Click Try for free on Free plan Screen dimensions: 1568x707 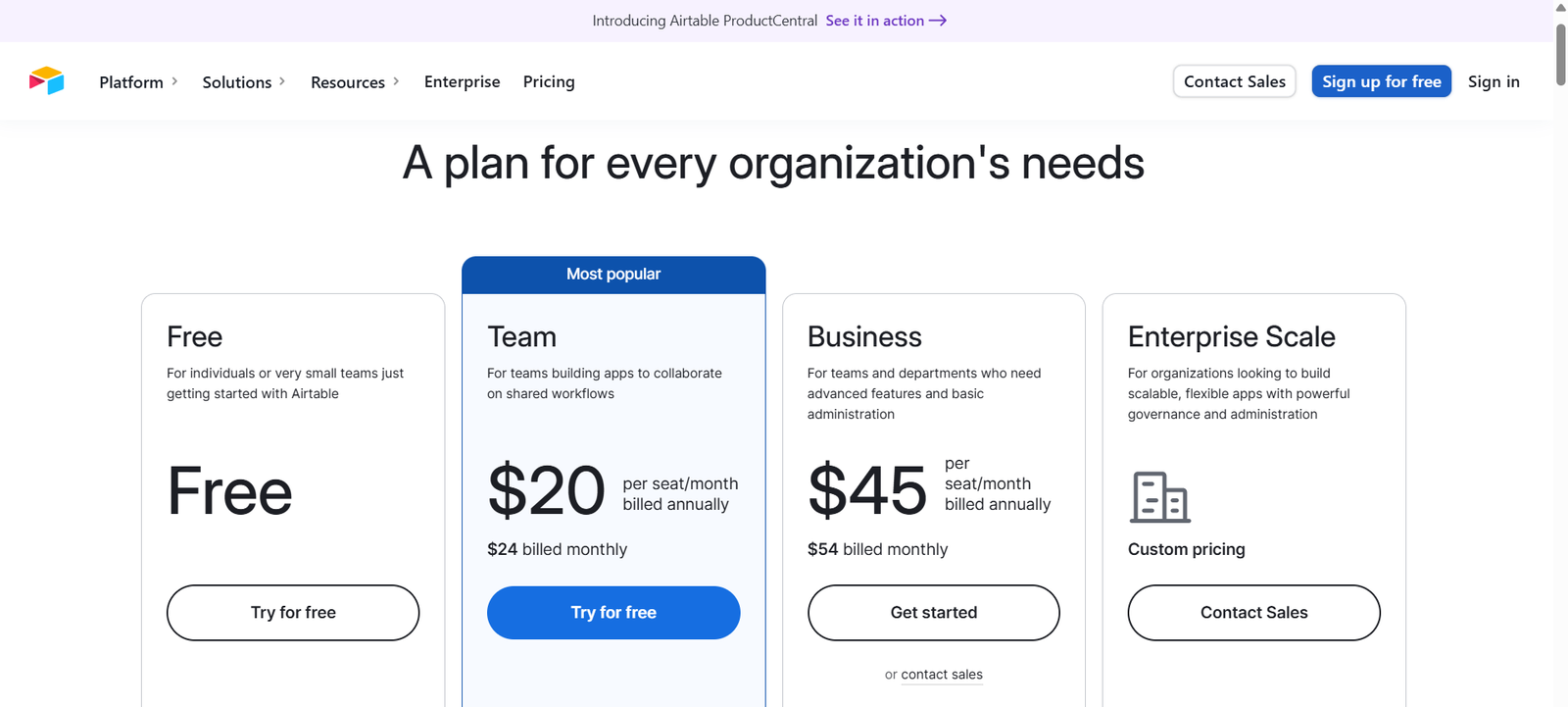click(x=293, y=613)
